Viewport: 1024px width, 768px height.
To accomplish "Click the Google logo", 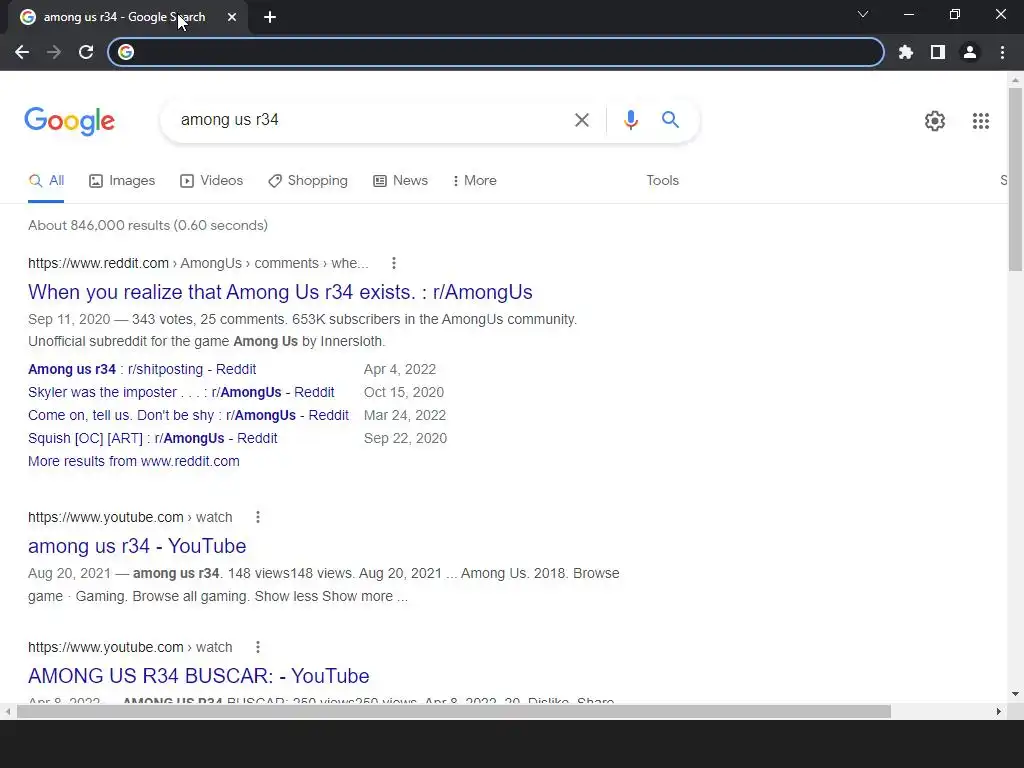I will tap(69, 121).
